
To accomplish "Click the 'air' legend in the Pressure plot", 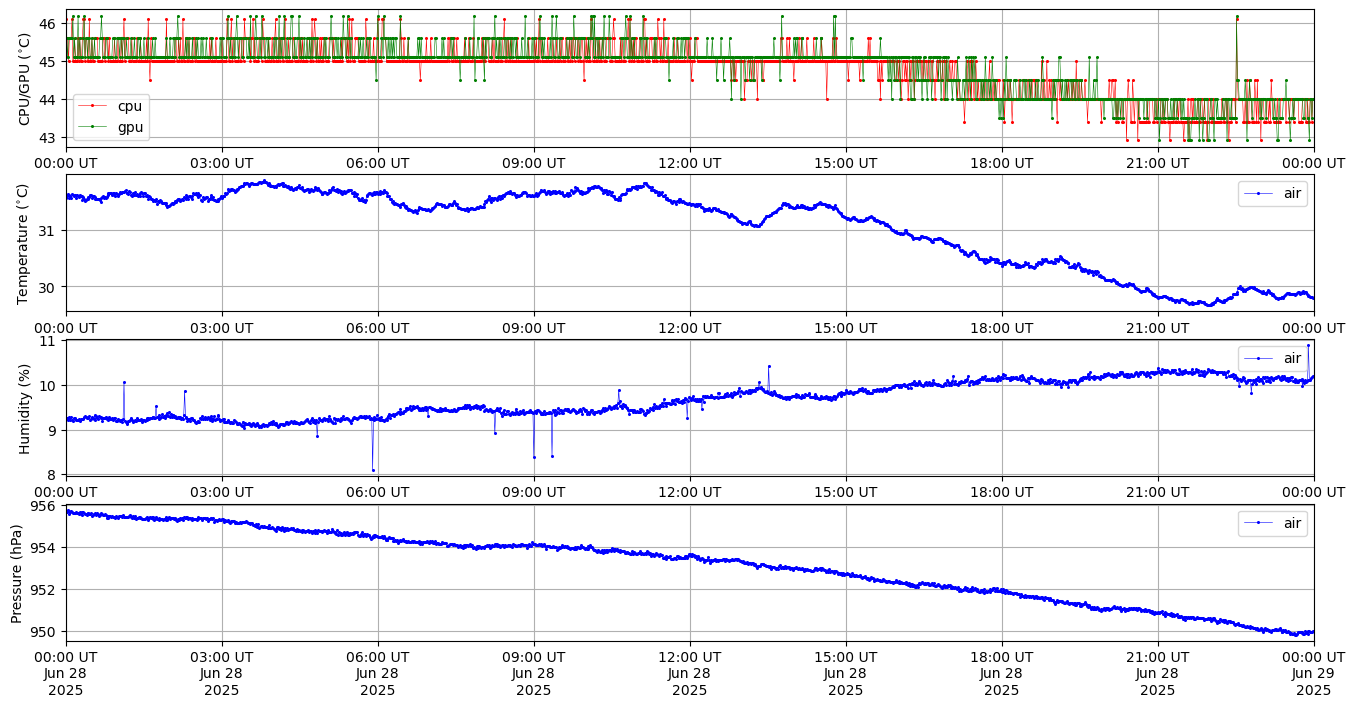I will click(1273, 523).
